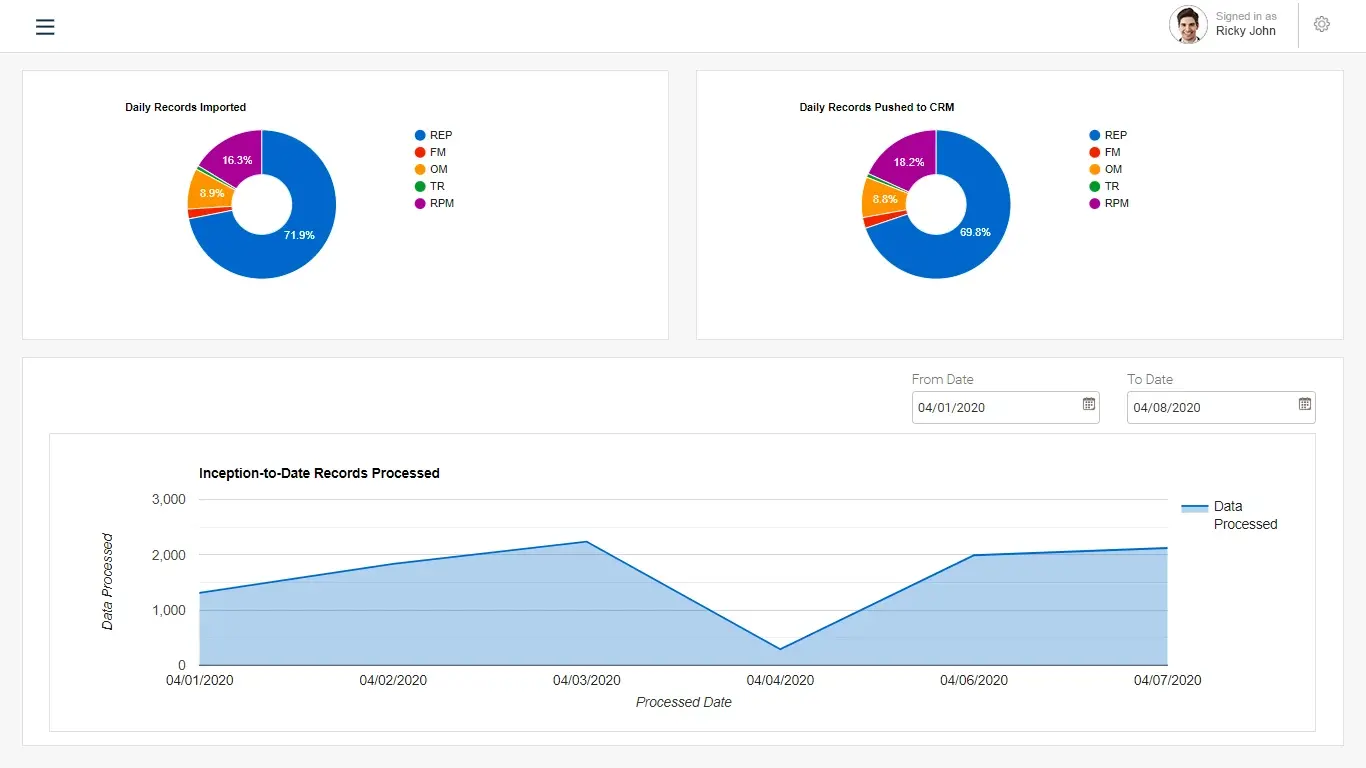1366x768 pixels.
Task: Select the 71.9% blue donut slice
Action: [299, 235]
